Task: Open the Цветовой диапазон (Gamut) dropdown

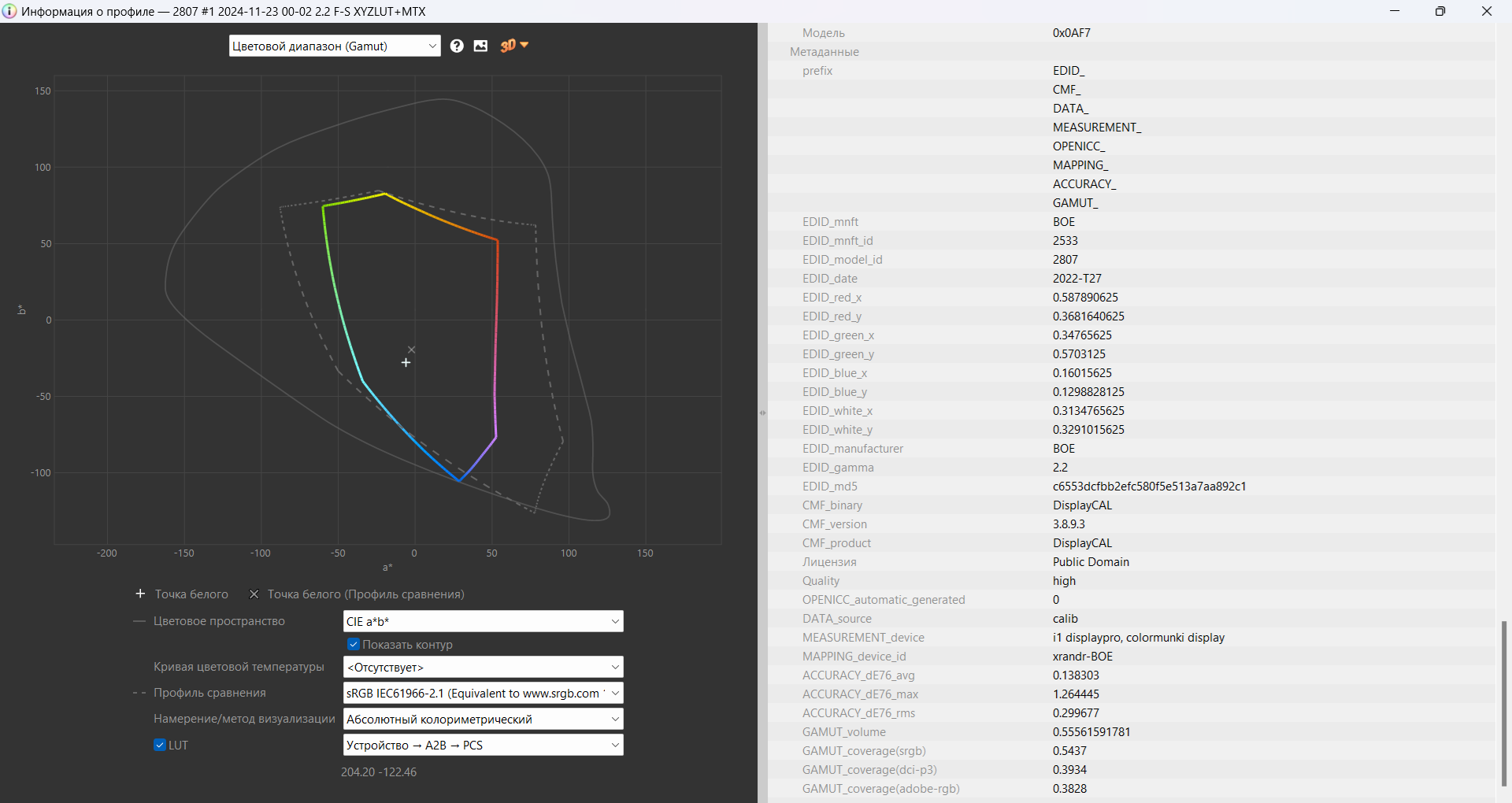Action: (334, 46)
